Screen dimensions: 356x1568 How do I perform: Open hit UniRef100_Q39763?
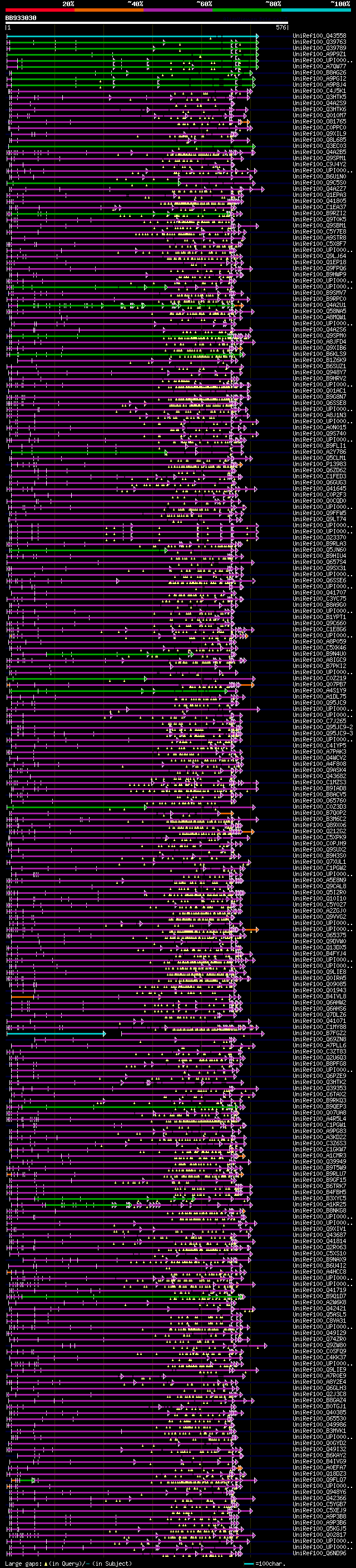[319, 42]
